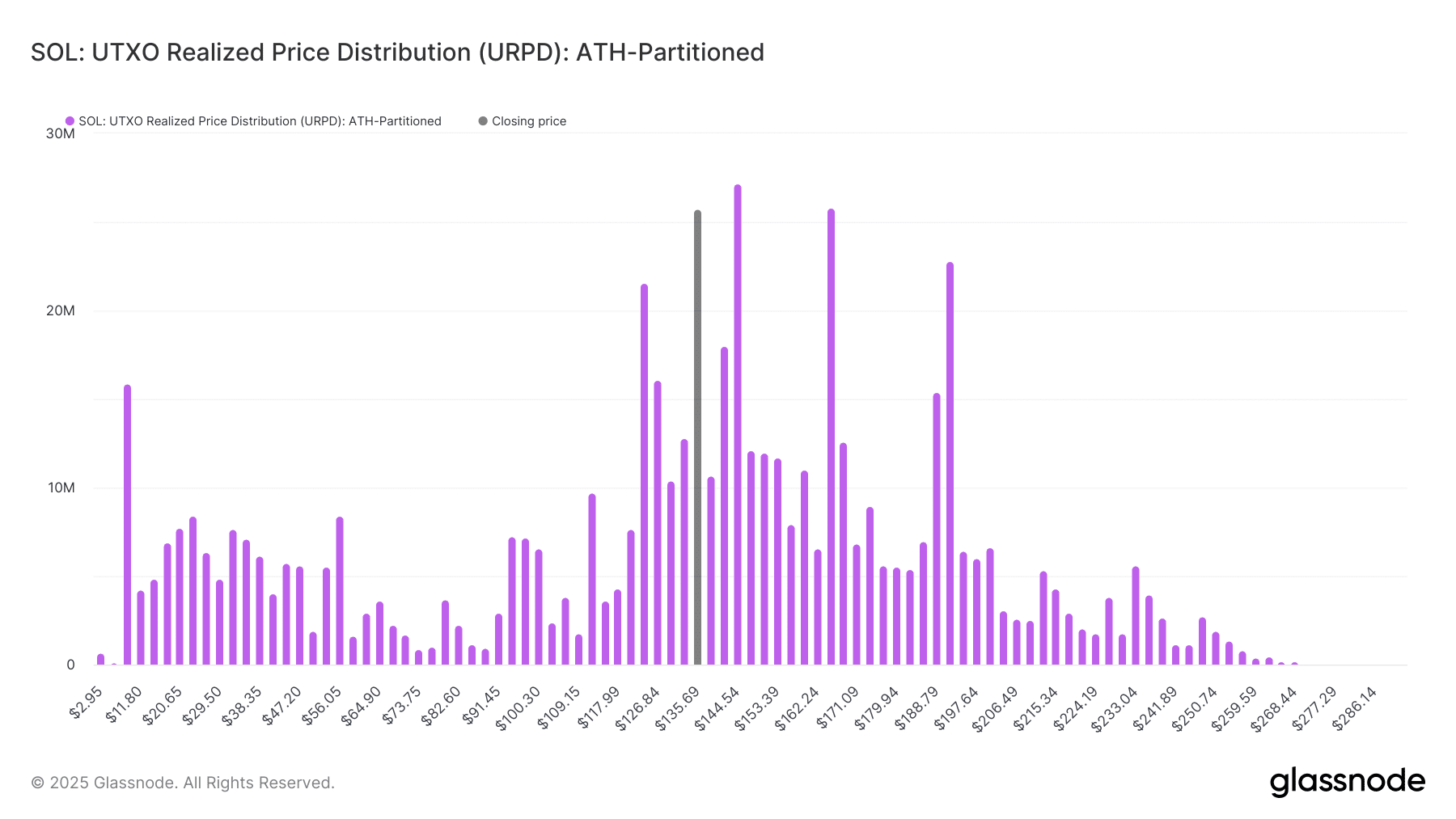The width and height of the screenshot is (1456, 819).
Task: Click the 10M y-axis label
Action: [61, 488]
